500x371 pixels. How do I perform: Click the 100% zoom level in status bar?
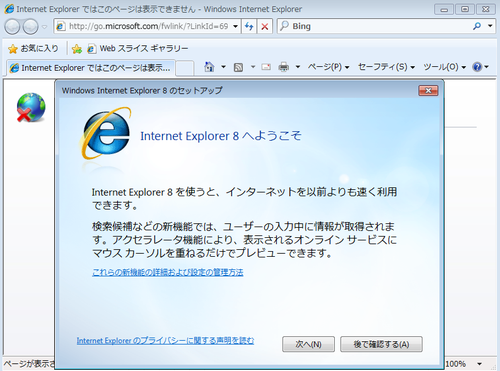[x=456, y=364]
